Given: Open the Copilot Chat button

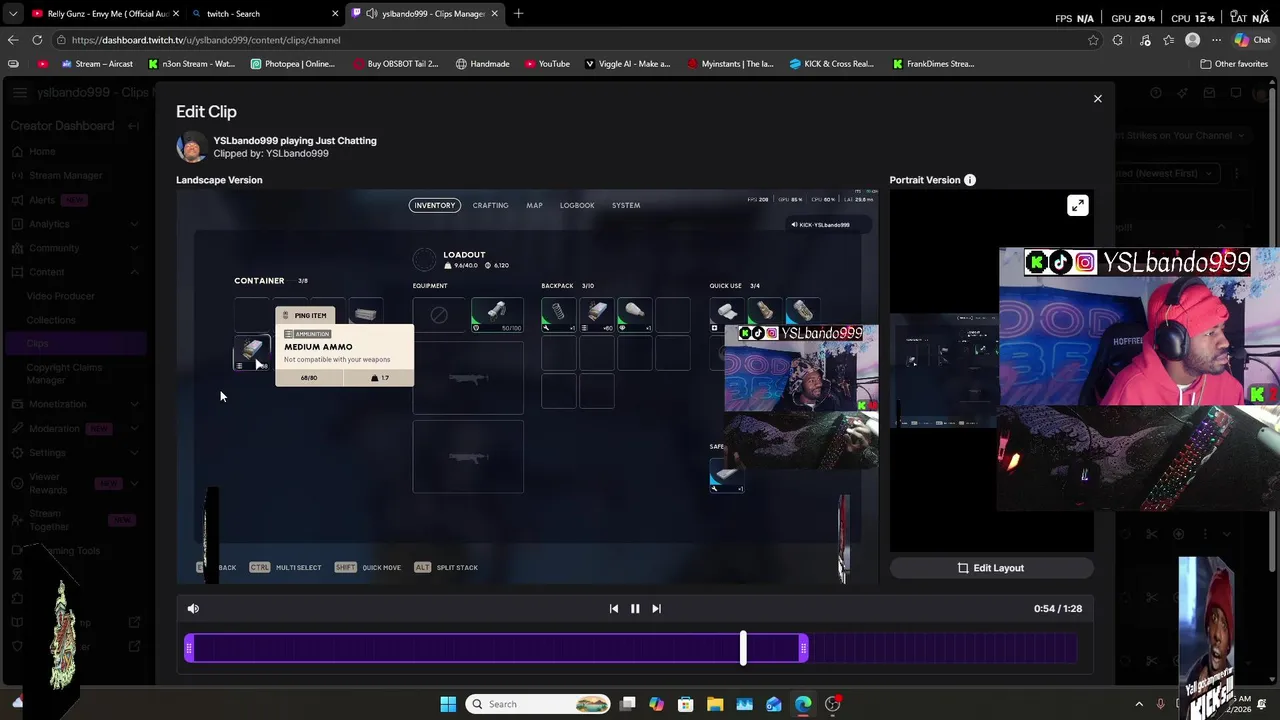Looking at the screenshot, I should point(1252,40).
